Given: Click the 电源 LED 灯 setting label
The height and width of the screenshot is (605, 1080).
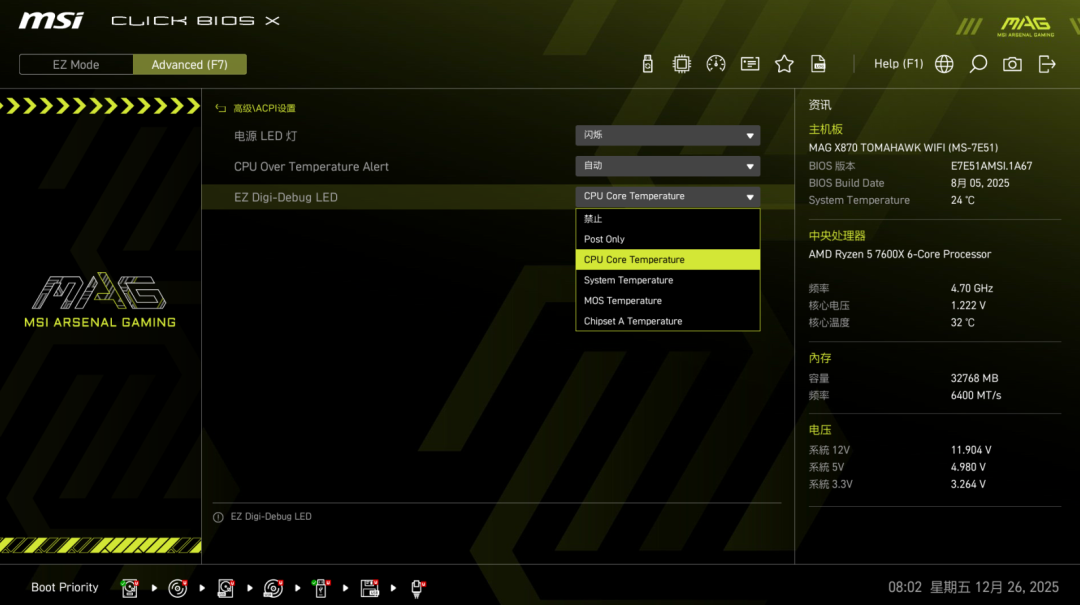Looking at the screenshot, I should [x=266, y=136].
